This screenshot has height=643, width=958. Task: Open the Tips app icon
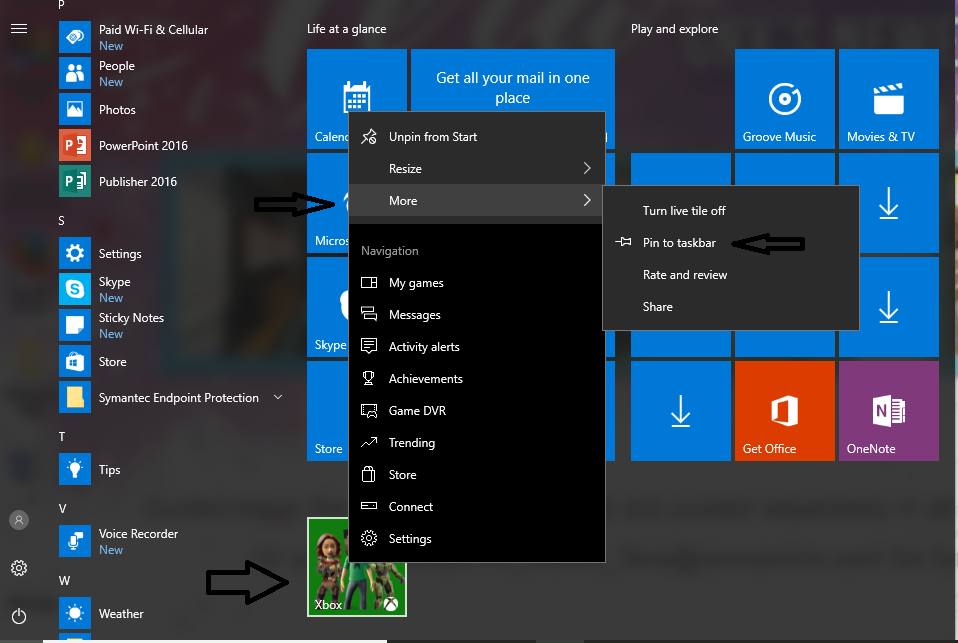coord(75,469)
